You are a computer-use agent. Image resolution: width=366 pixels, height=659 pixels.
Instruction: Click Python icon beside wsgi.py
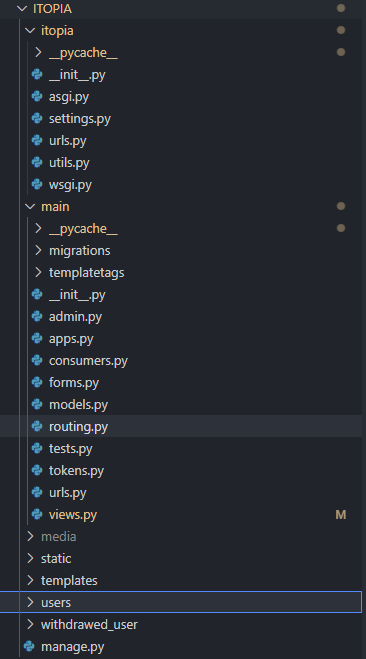click(37, 185)
